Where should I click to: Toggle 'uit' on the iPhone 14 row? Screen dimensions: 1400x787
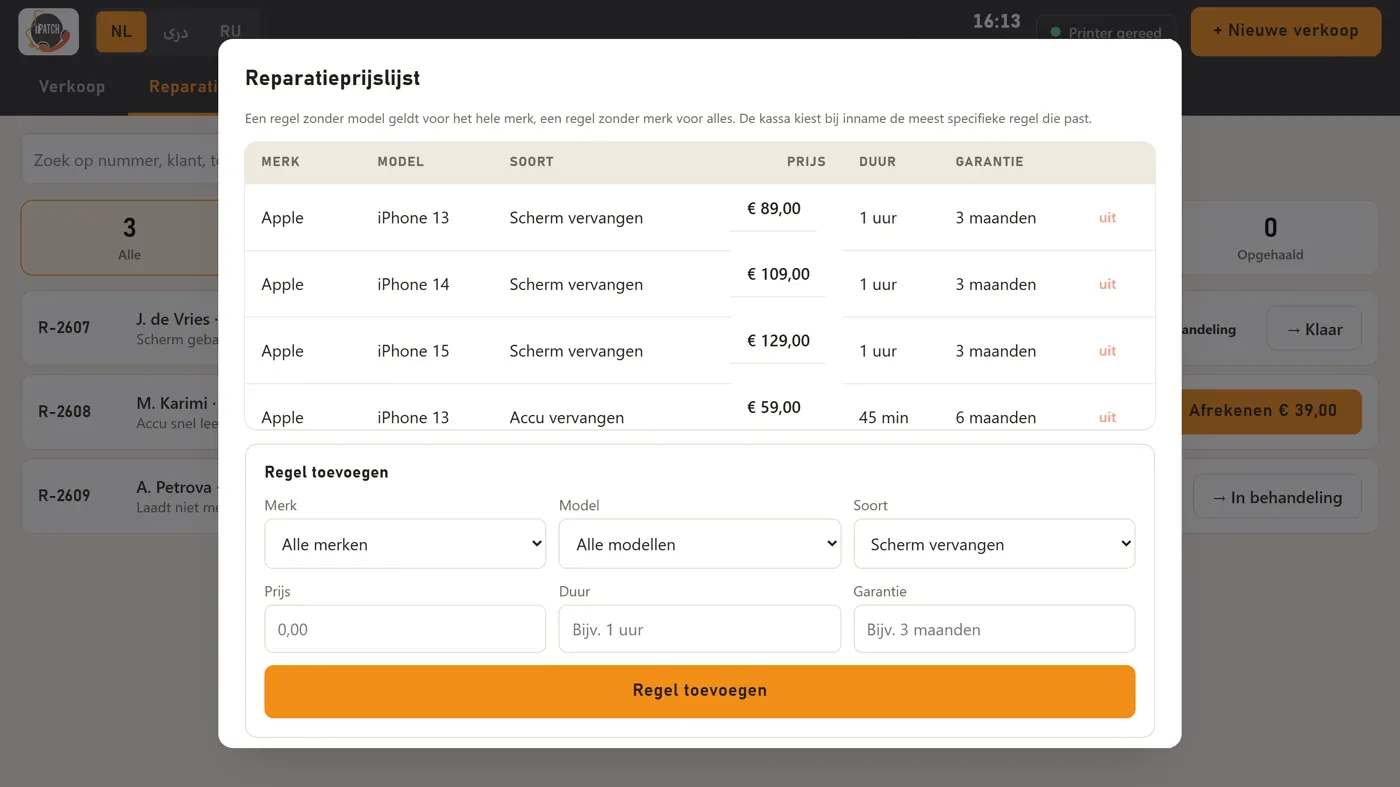1107,284
